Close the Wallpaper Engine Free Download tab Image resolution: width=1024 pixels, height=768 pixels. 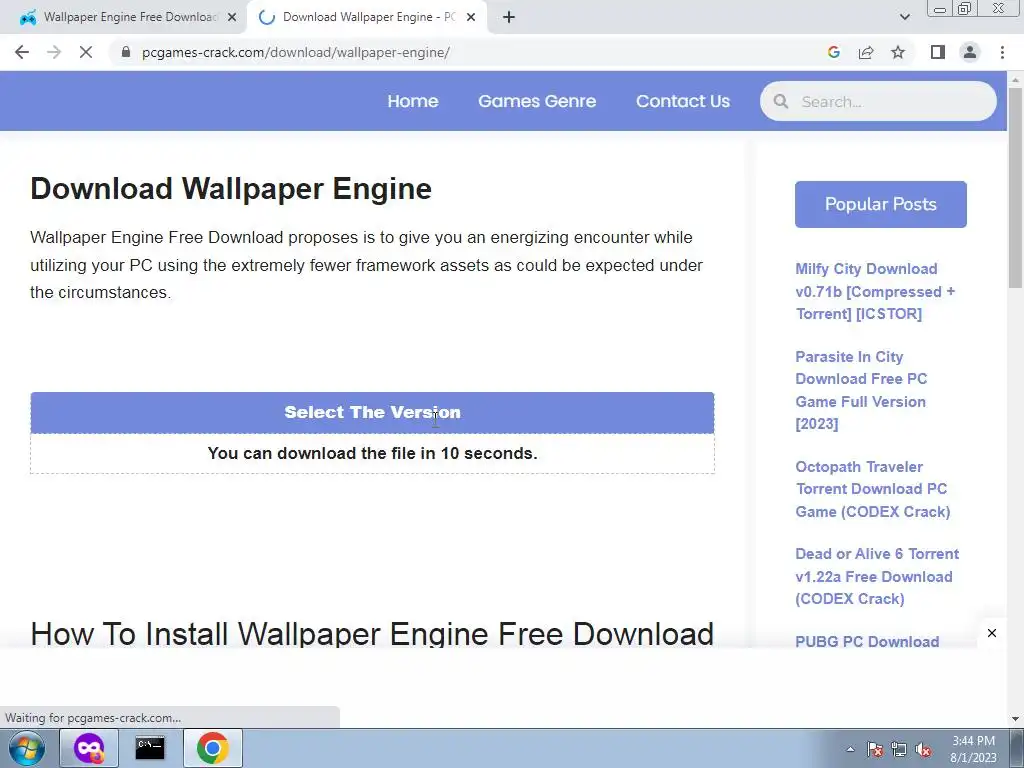[232, 17]
